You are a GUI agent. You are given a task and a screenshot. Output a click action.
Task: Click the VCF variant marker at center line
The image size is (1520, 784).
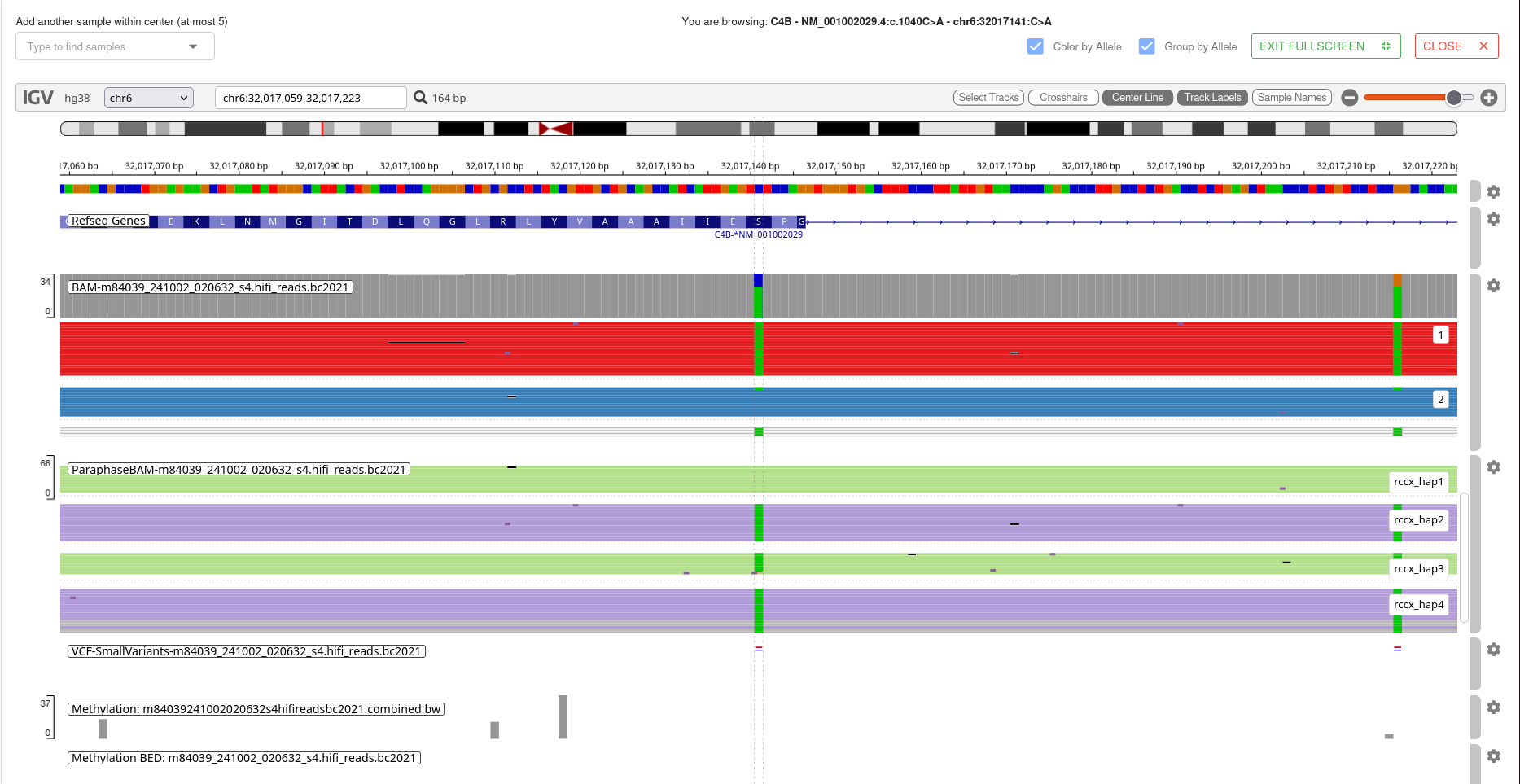[758, 649]
